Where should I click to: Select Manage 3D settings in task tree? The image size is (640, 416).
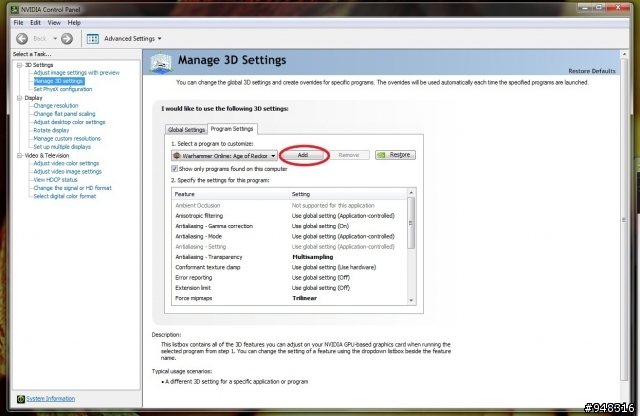point(58,81)
